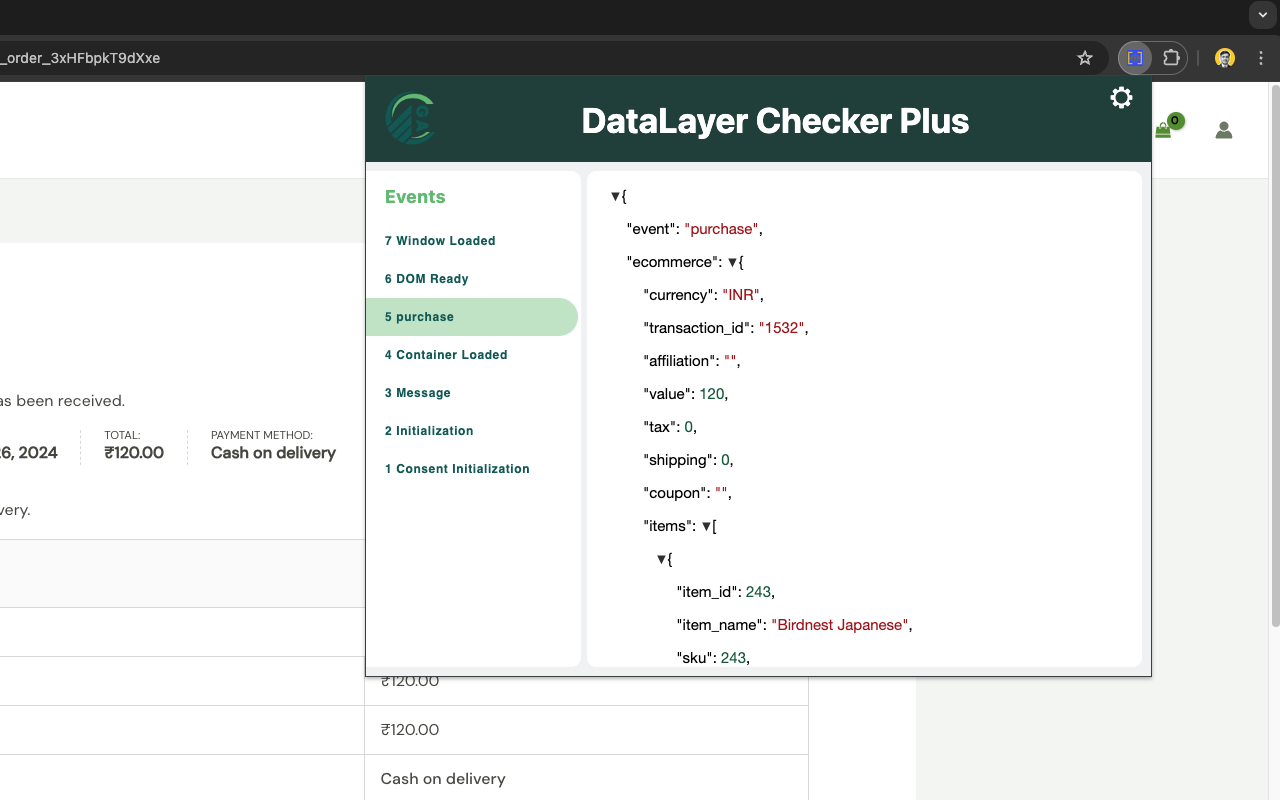Bookmark the page using the star icon

1085,58
